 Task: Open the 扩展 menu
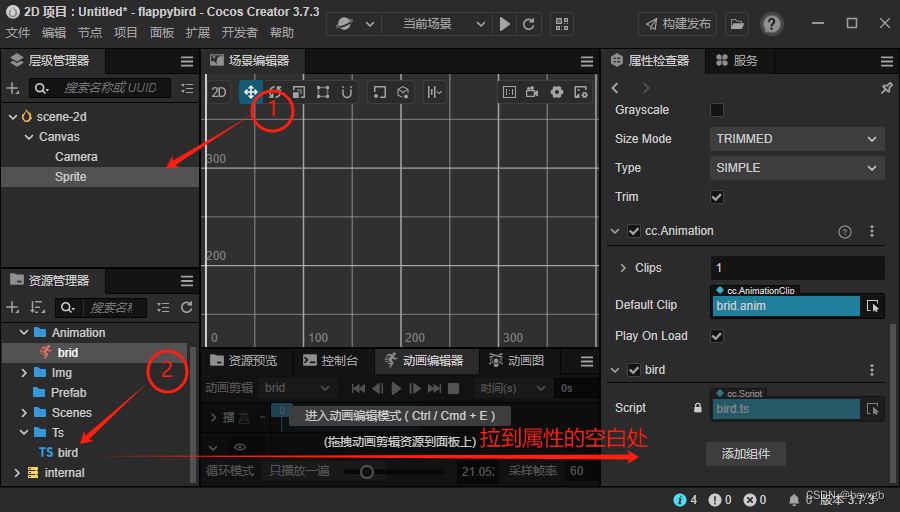point(197,33)
